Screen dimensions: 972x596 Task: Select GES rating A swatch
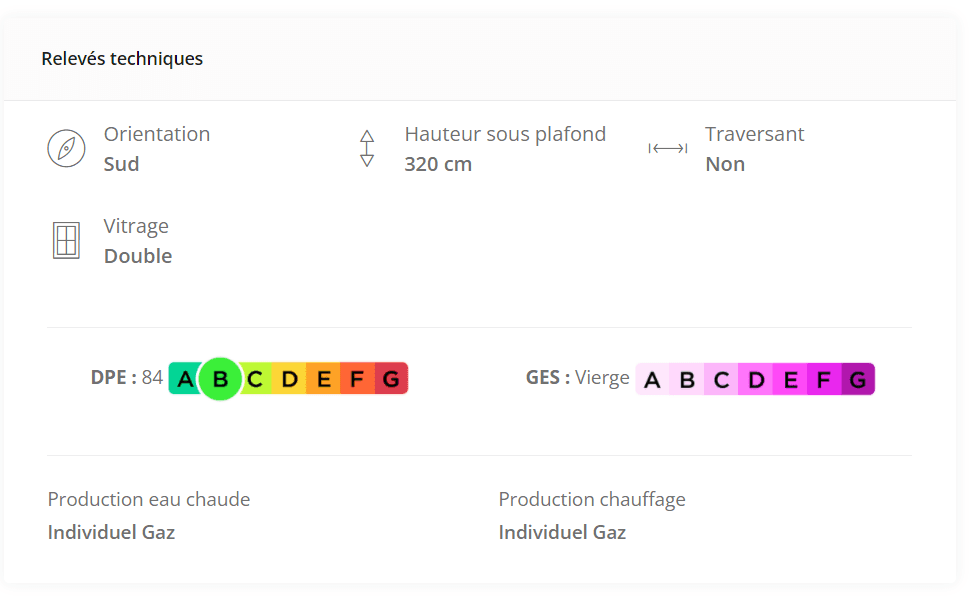pyautogui.click(x=652, y=379)
